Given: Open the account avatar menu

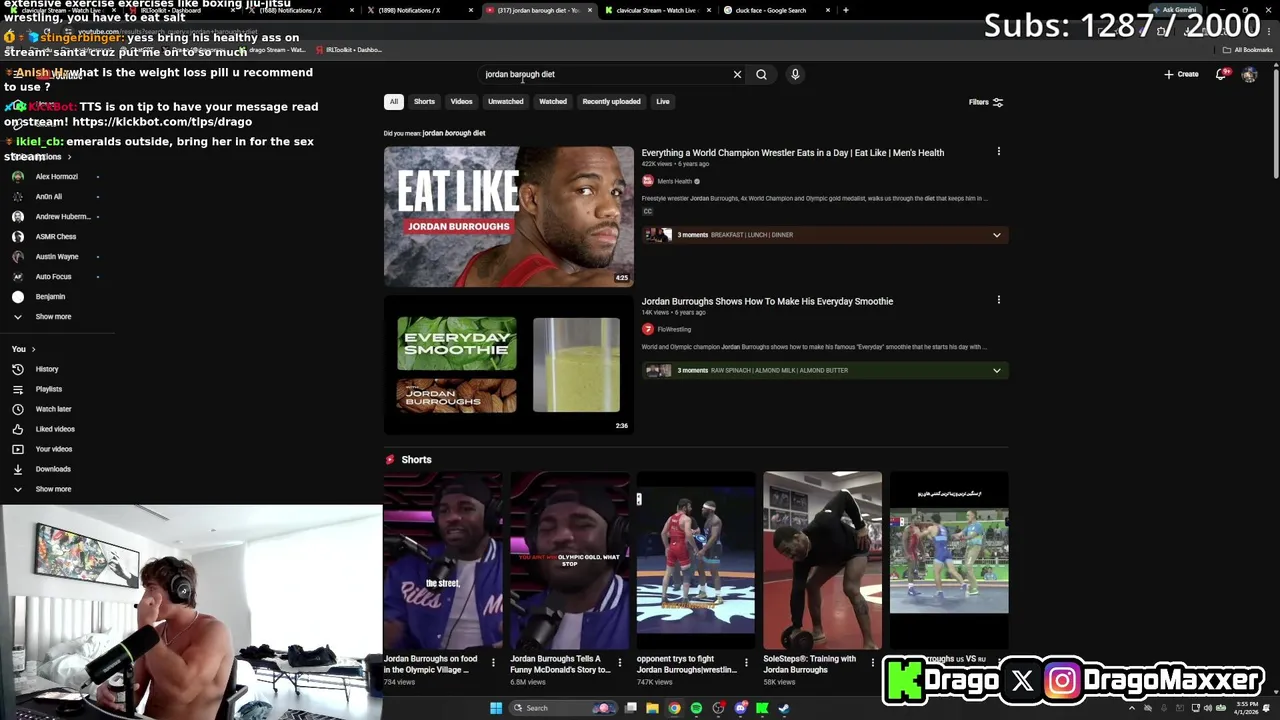Looking at the screenshot, I should tap(1249, 74).
